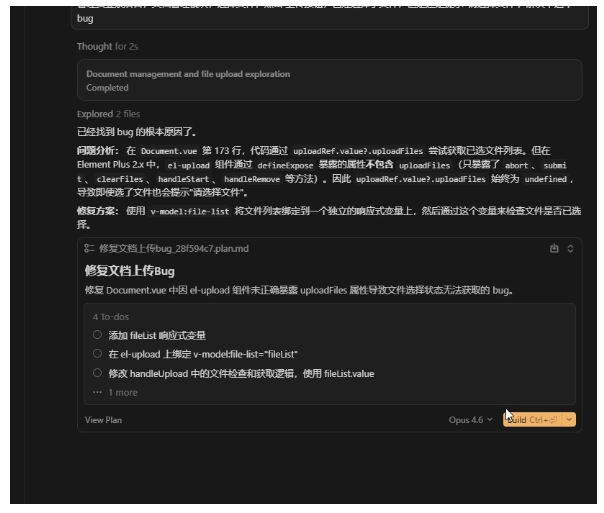
Task: Click the Completed status text
Action: [107, 88]
